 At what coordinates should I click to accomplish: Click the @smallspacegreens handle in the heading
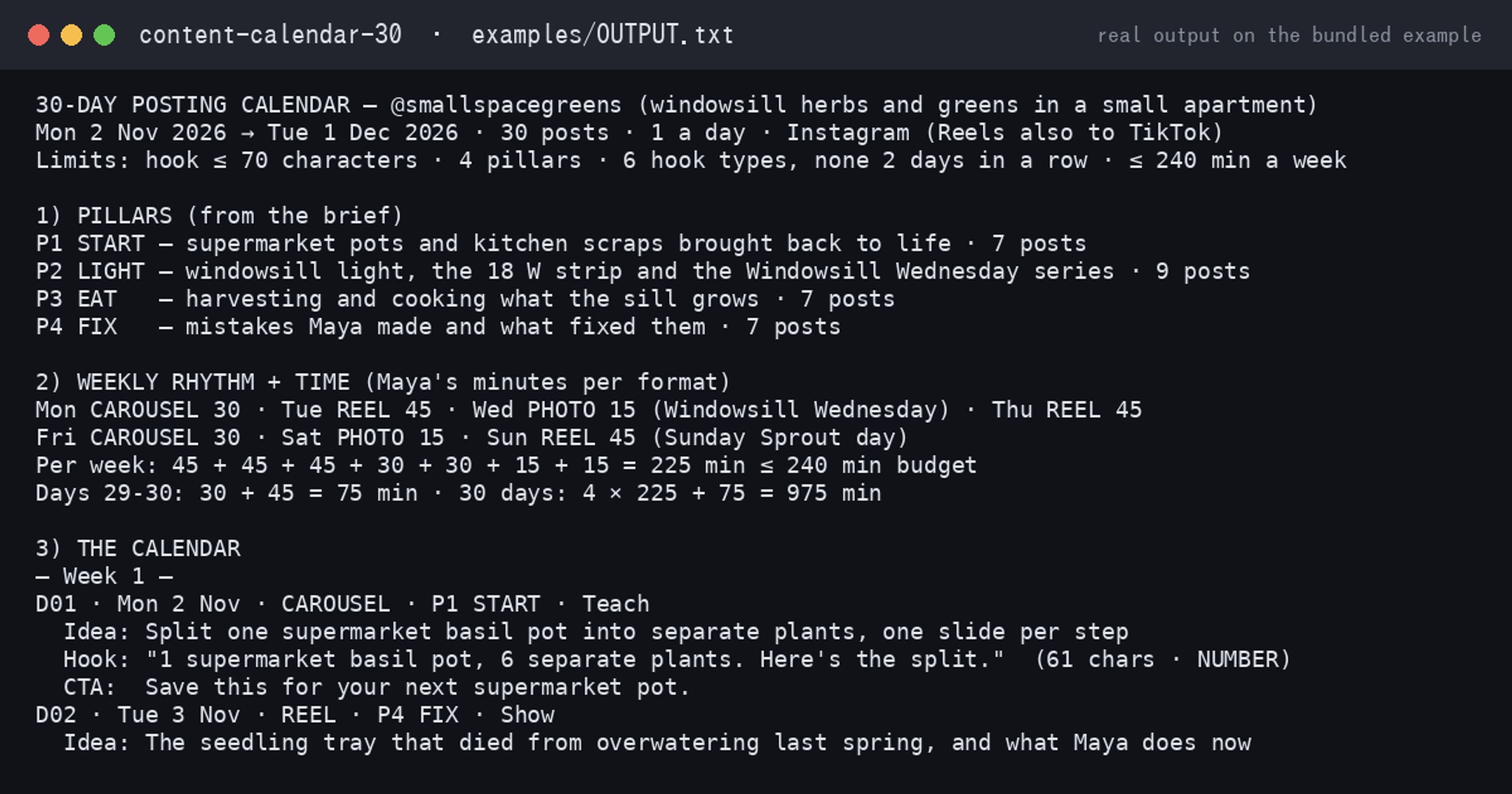[506, 105]
